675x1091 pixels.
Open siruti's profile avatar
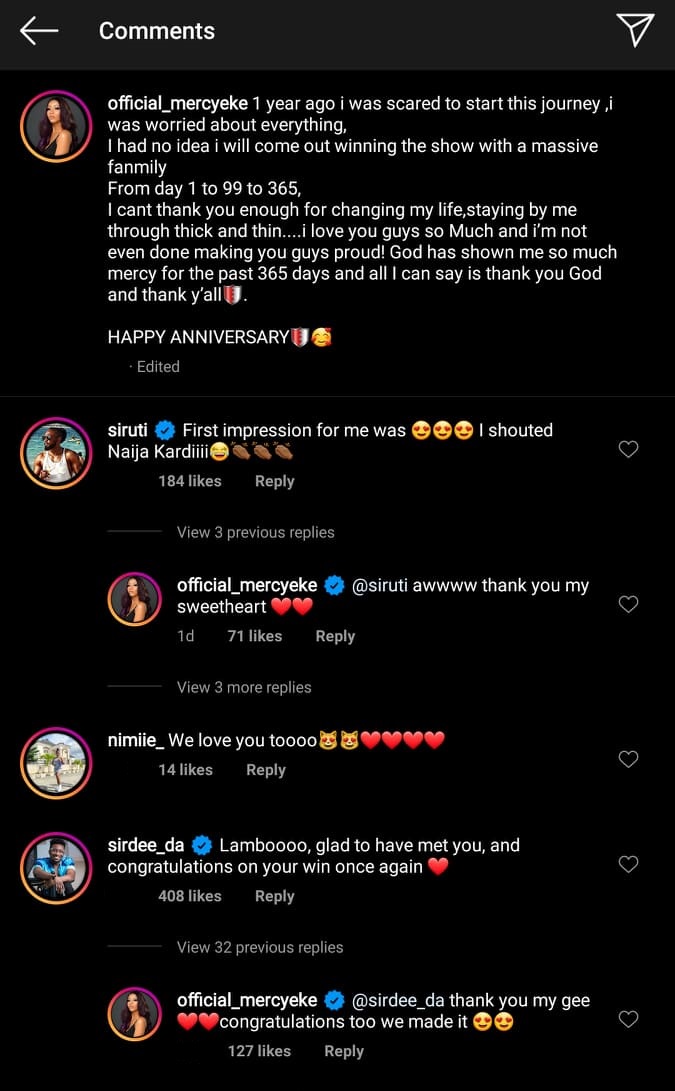(56, 451)
